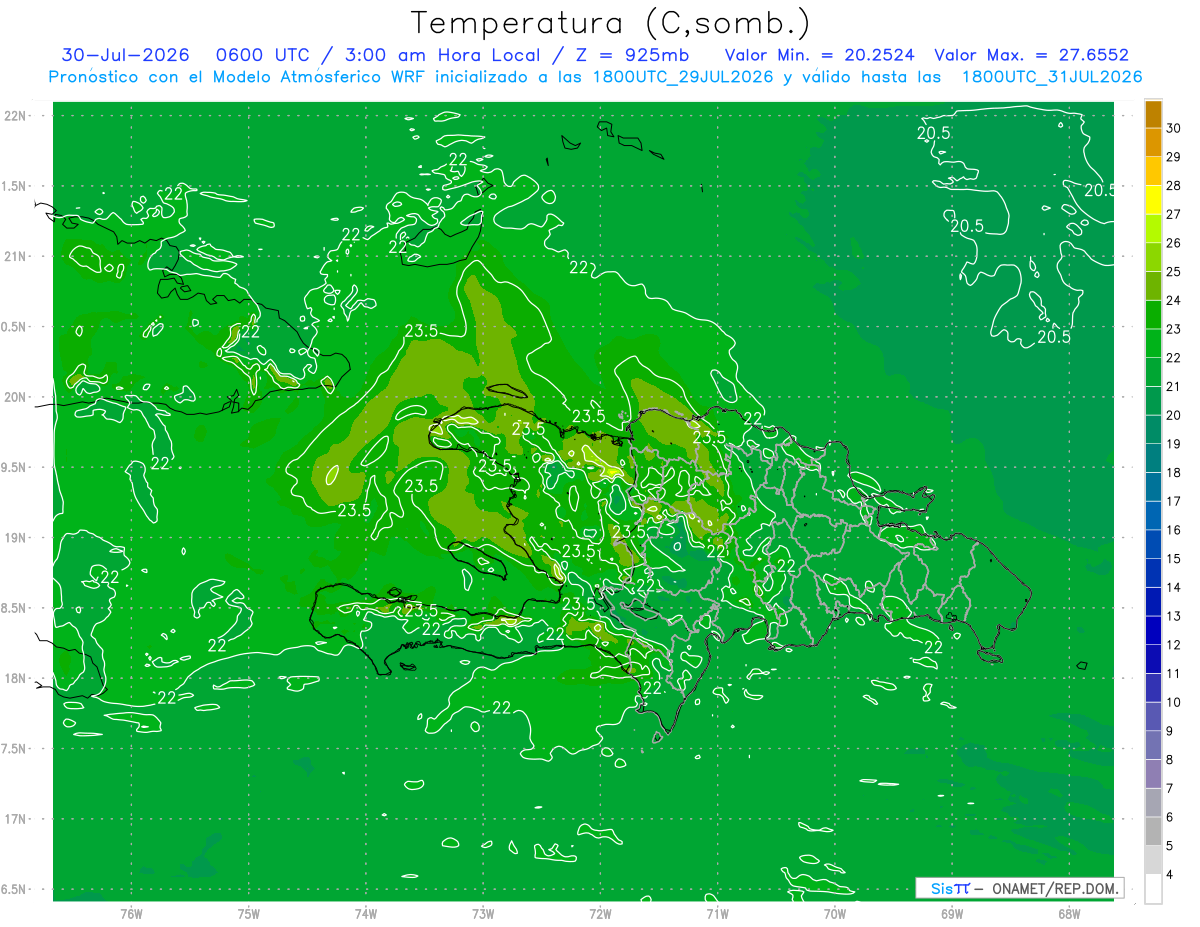Click the legend scale number "15"

click(x=1174, y=559)
